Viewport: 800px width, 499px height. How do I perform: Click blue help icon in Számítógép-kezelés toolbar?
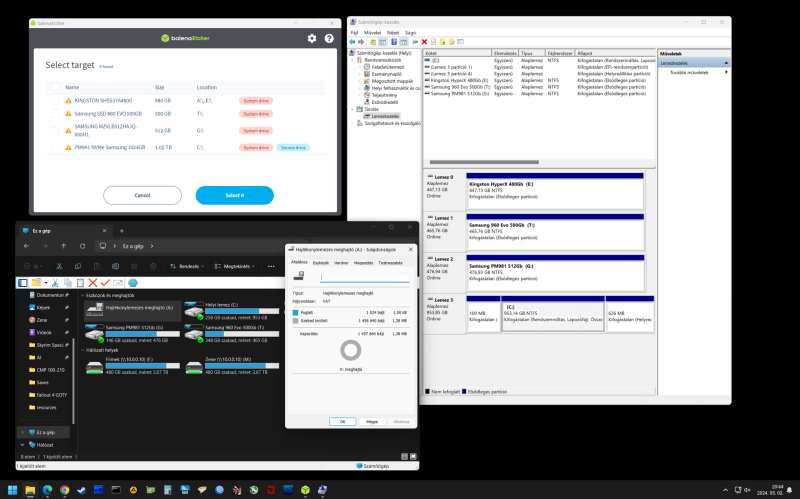[394, 42]
